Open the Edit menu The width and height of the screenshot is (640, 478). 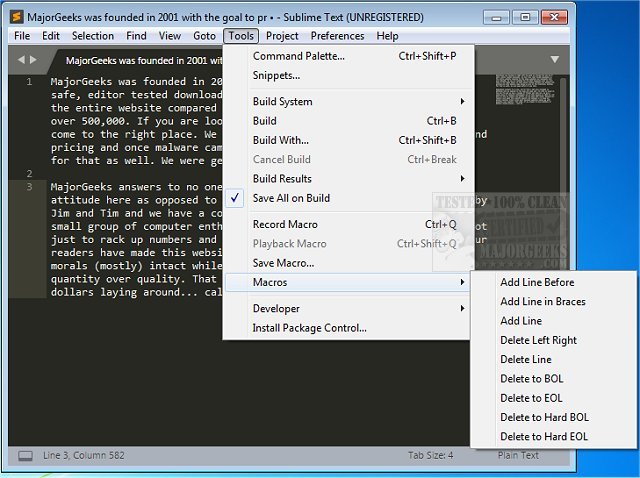pos(51,36)
